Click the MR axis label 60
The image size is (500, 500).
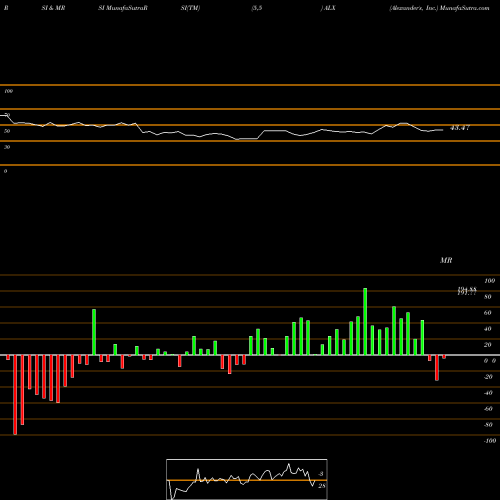[x=488, y=313]
